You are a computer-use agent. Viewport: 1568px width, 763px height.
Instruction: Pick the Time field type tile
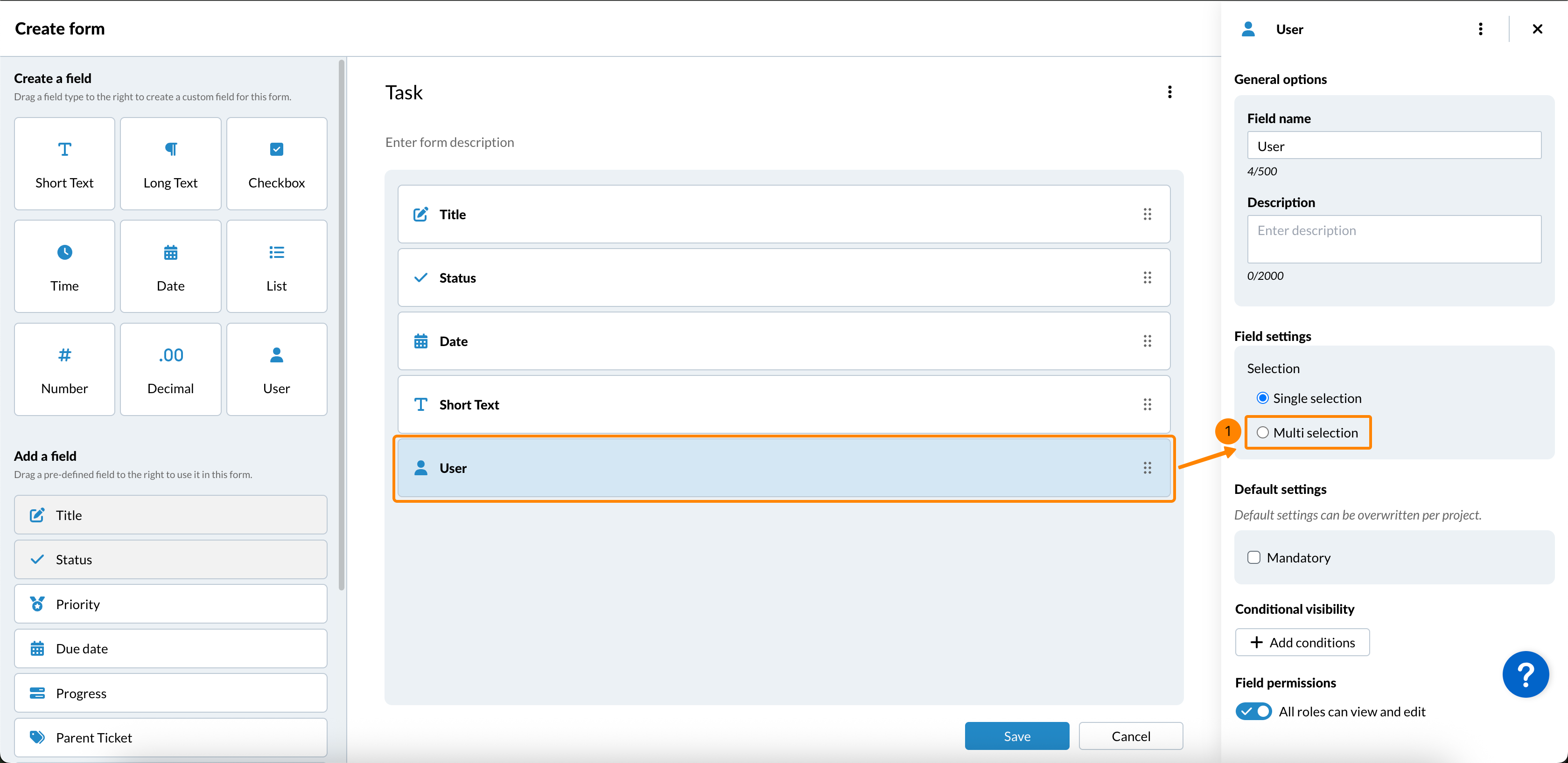tap(64, 266)
